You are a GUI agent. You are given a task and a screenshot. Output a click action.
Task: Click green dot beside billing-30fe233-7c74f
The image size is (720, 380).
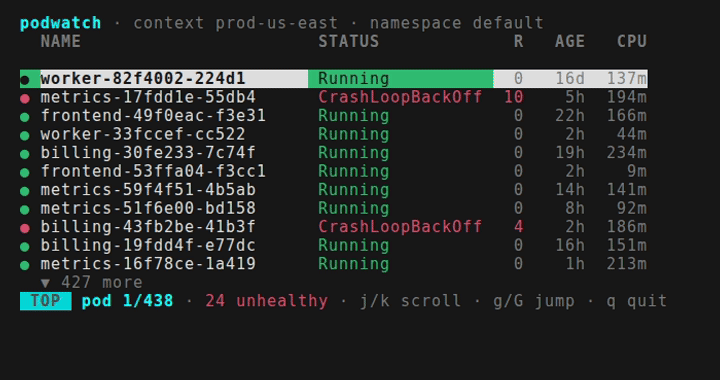tap(25, 154)
